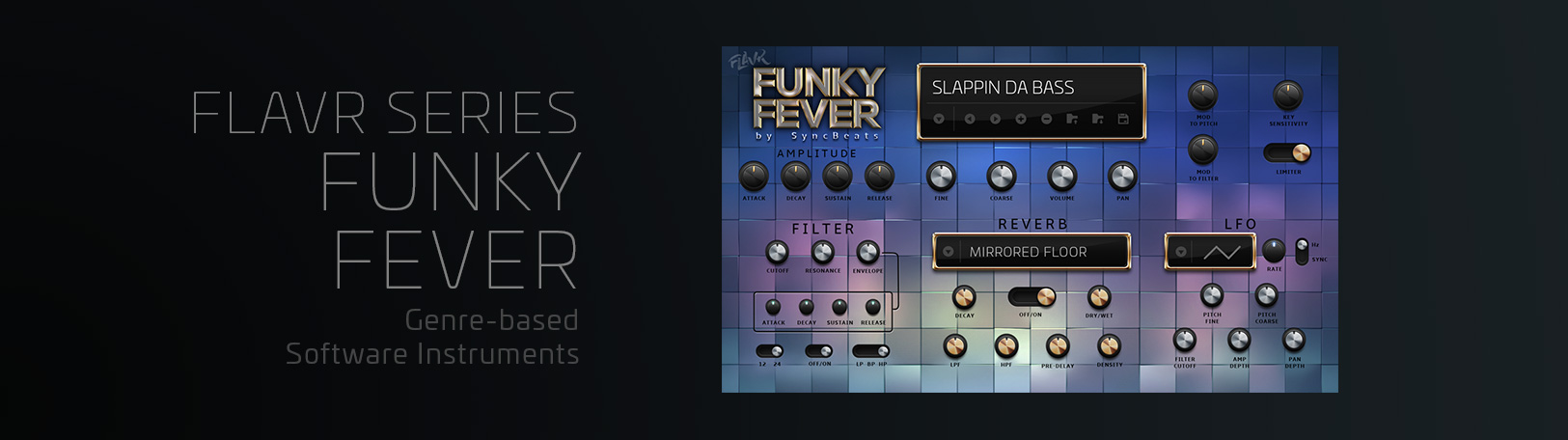
Task: Click the Coarse tuning knob
Action: (x=1002, y=177)
